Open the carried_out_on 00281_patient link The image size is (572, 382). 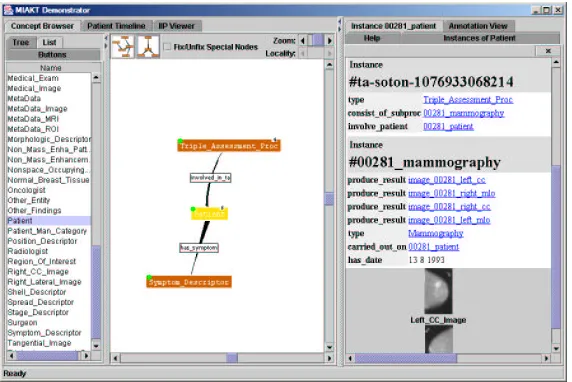coord(433,247)
